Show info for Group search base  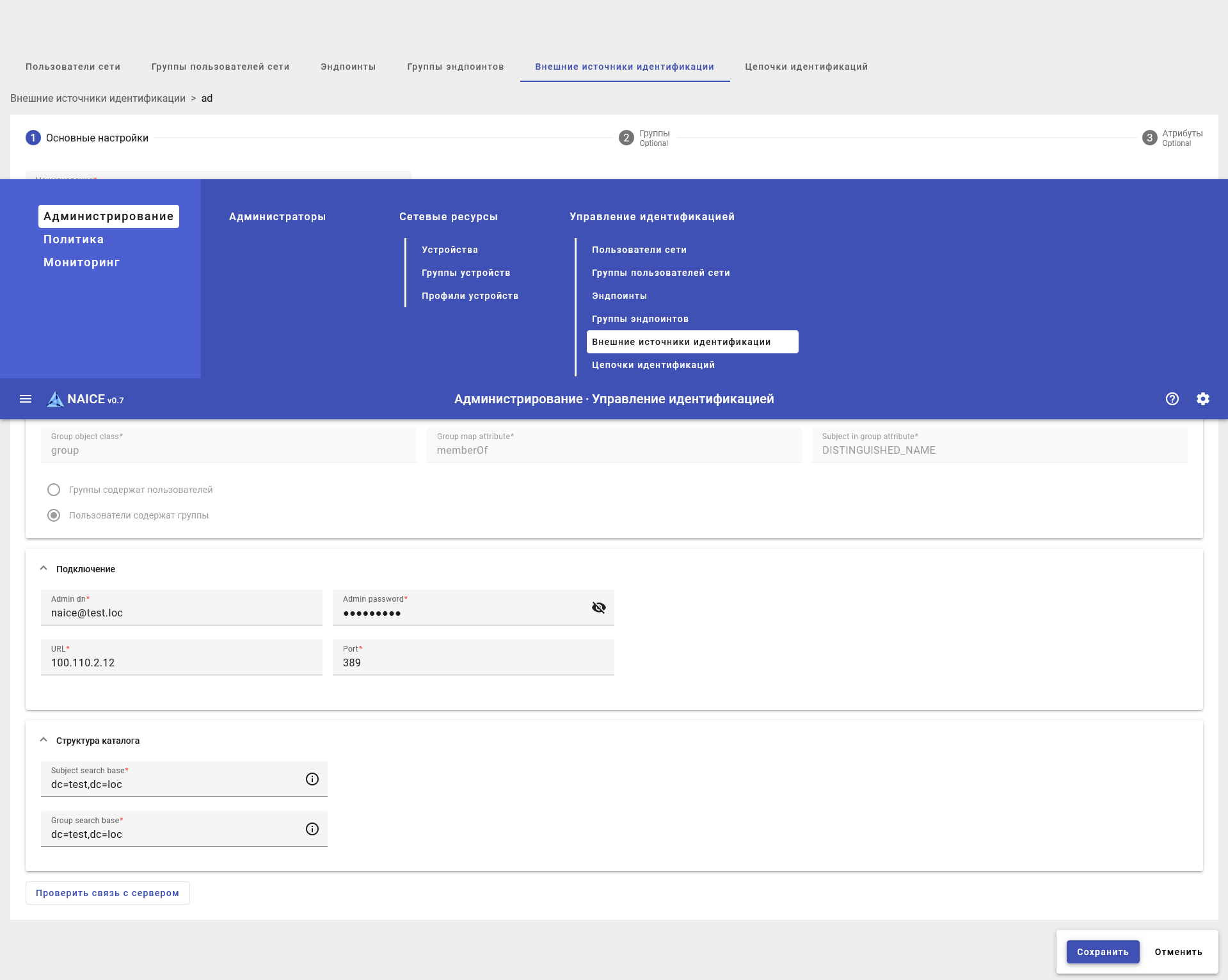(x=312, y=829)
